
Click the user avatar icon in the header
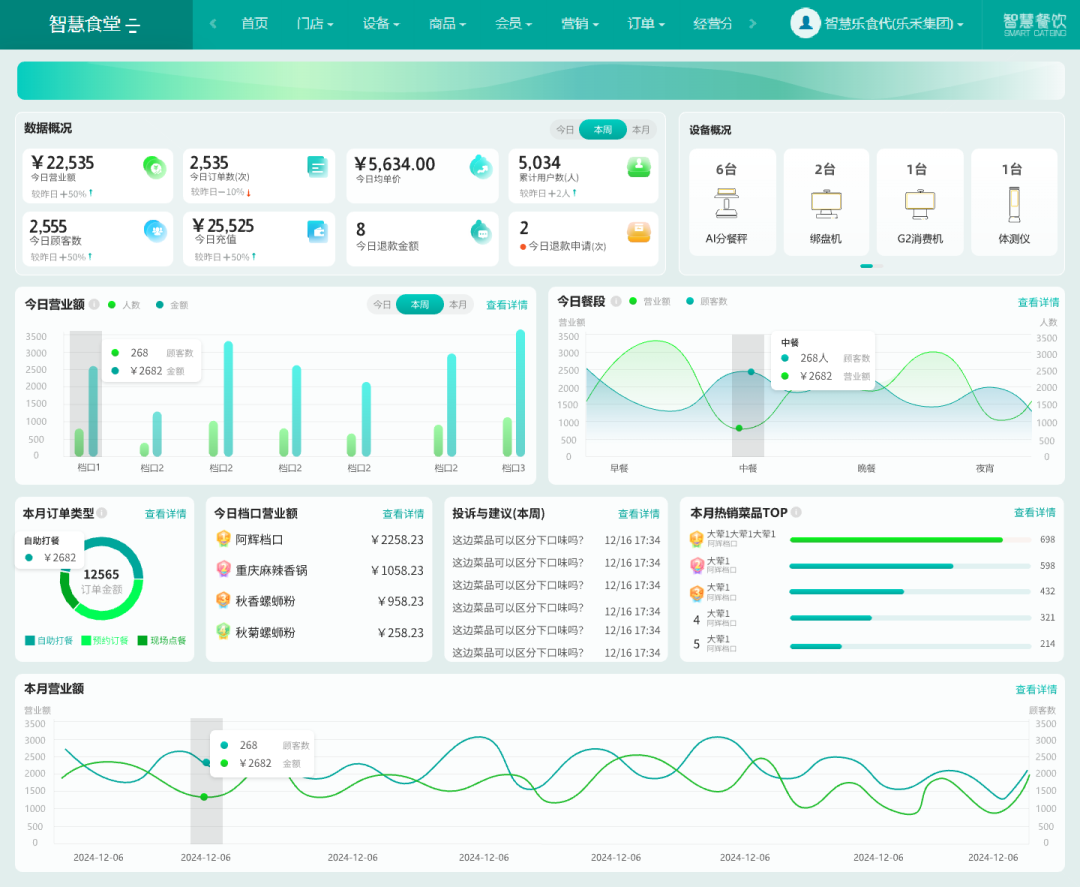(x=804, y=23)
